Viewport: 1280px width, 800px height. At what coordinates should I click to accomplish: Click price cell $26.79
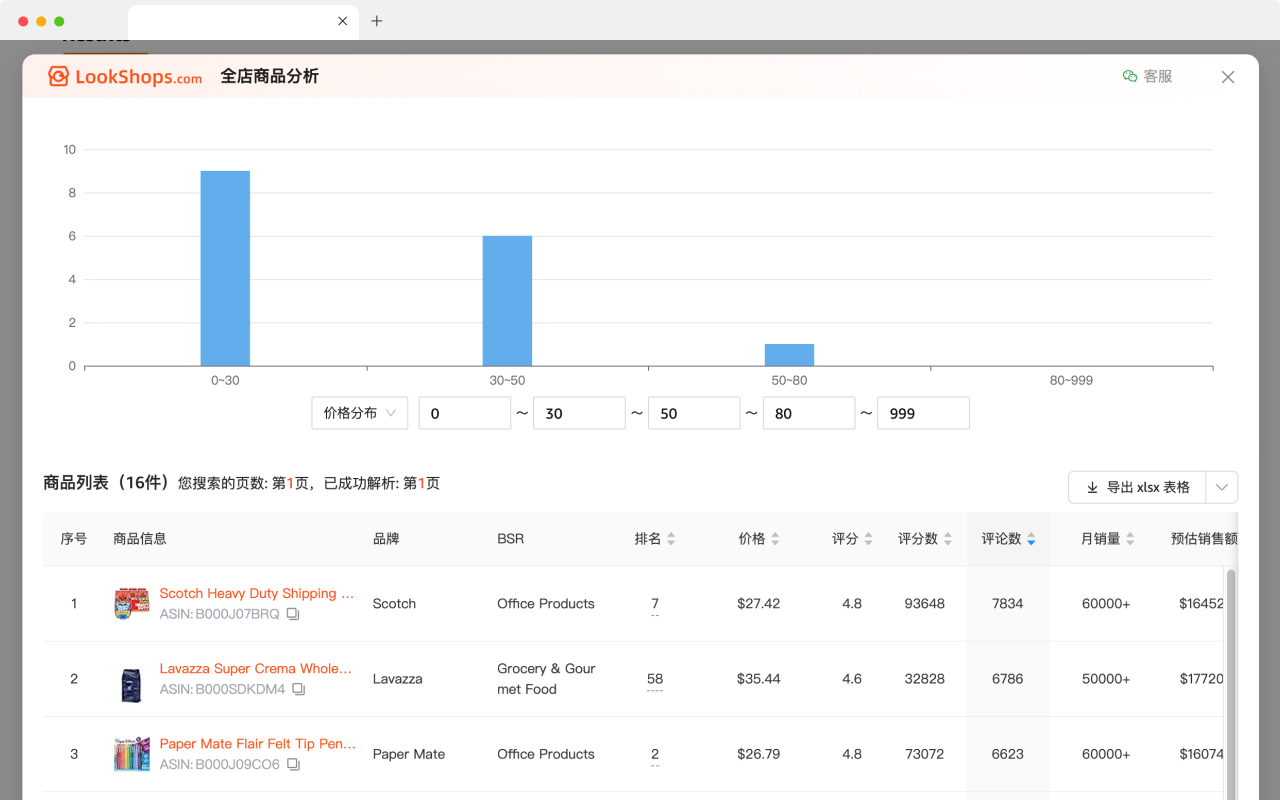coord(758,754)
